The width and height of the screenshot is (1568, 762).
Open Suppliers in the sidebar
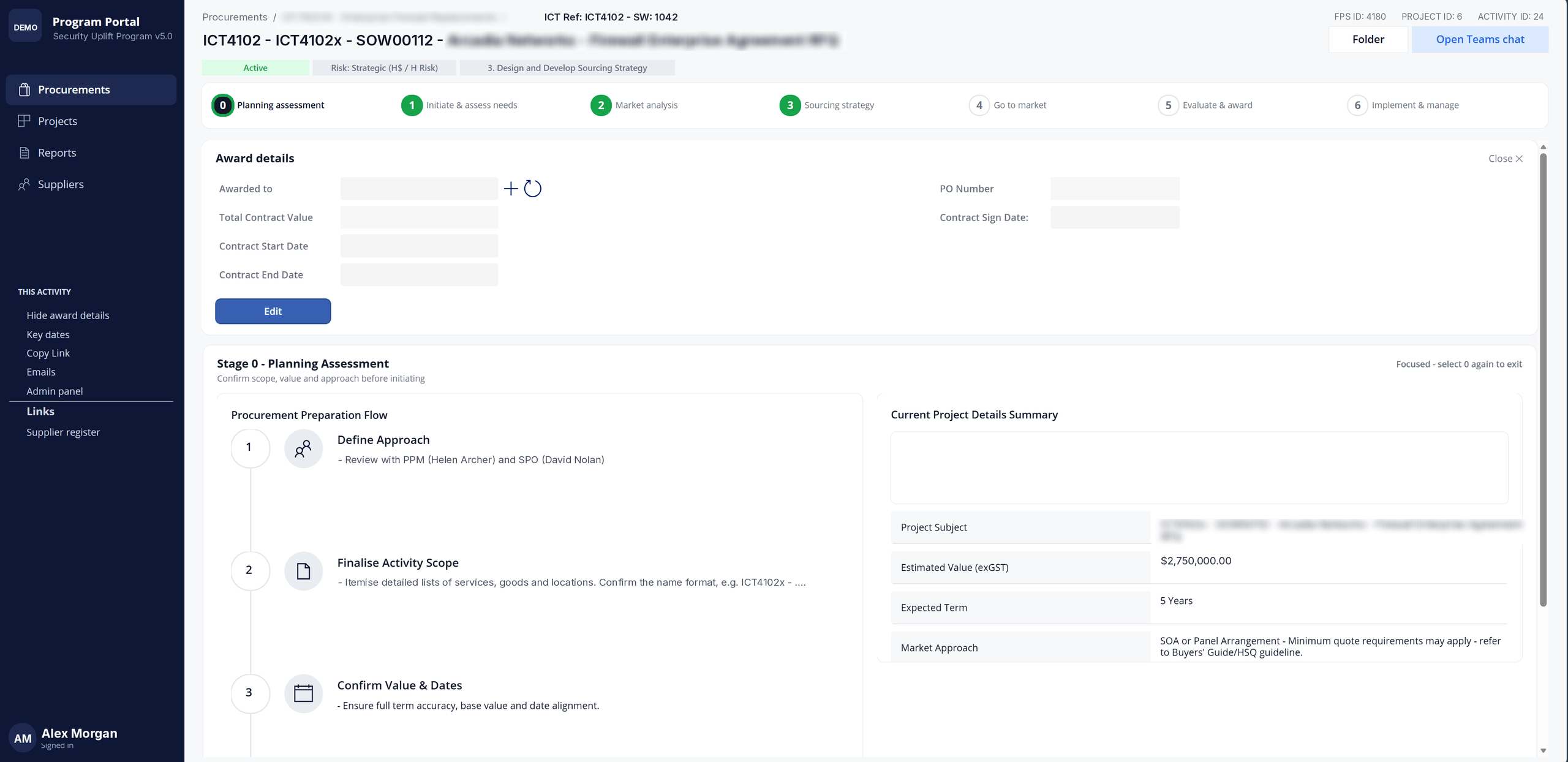tap(91, 184)
